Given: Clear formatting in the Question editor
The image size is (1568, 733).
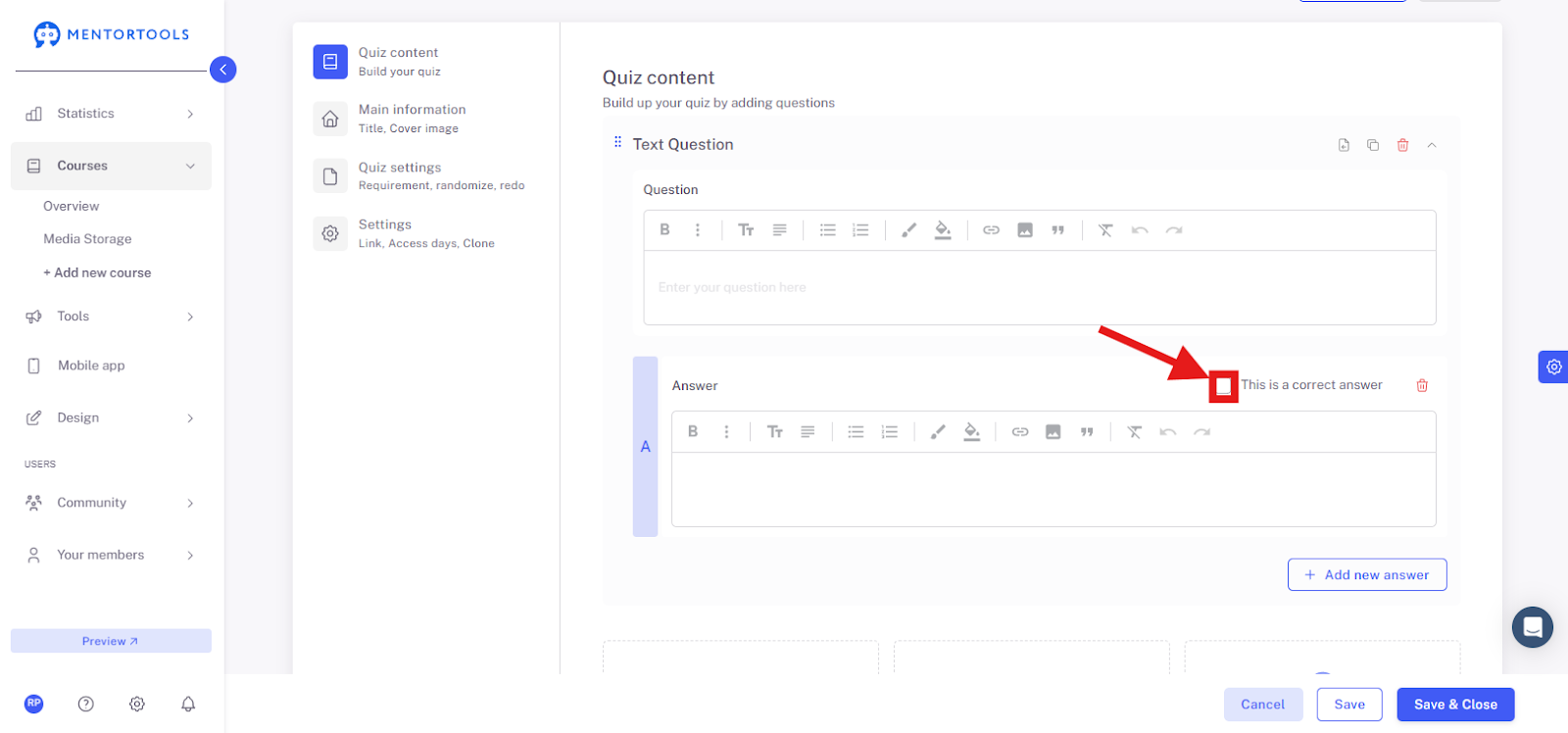Looking at the screenshot, I should click(1105, 230).
